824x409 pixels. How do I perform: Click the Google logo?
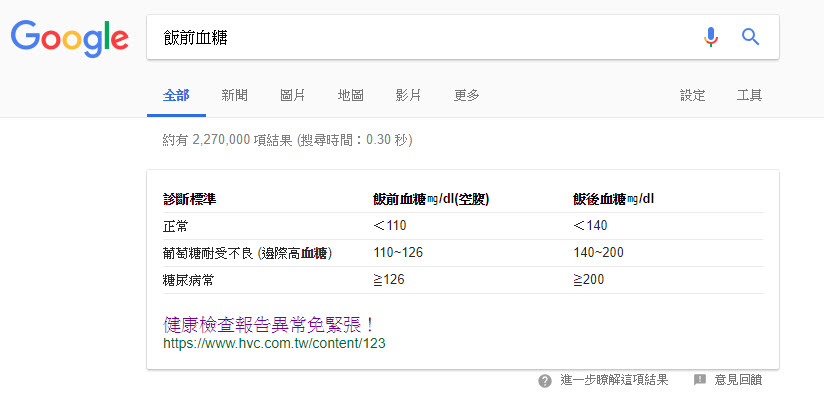pos(69,37)
